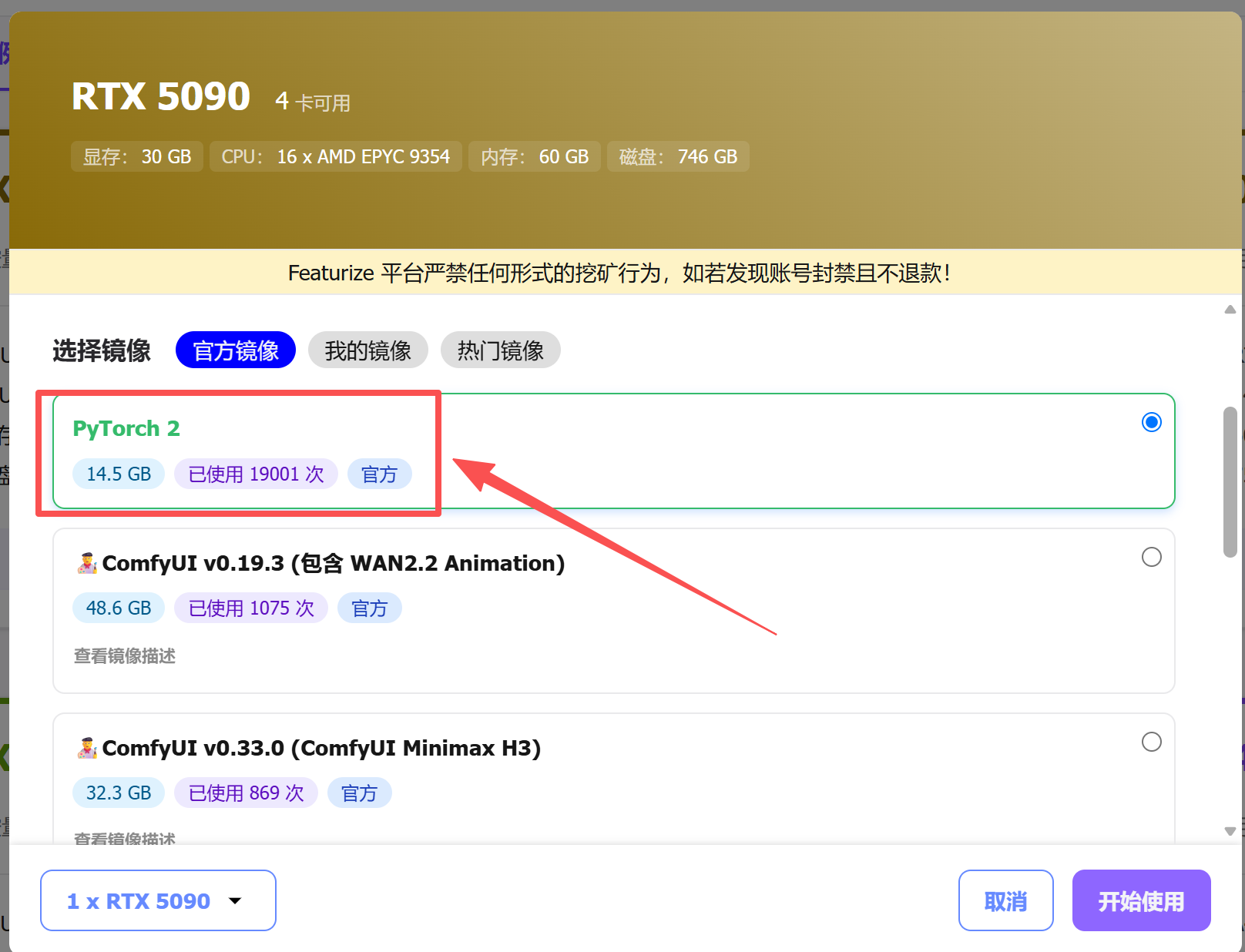The image size is (1245, 952).
Task: Click the 开始使用 button
Action: point(1142,900)
